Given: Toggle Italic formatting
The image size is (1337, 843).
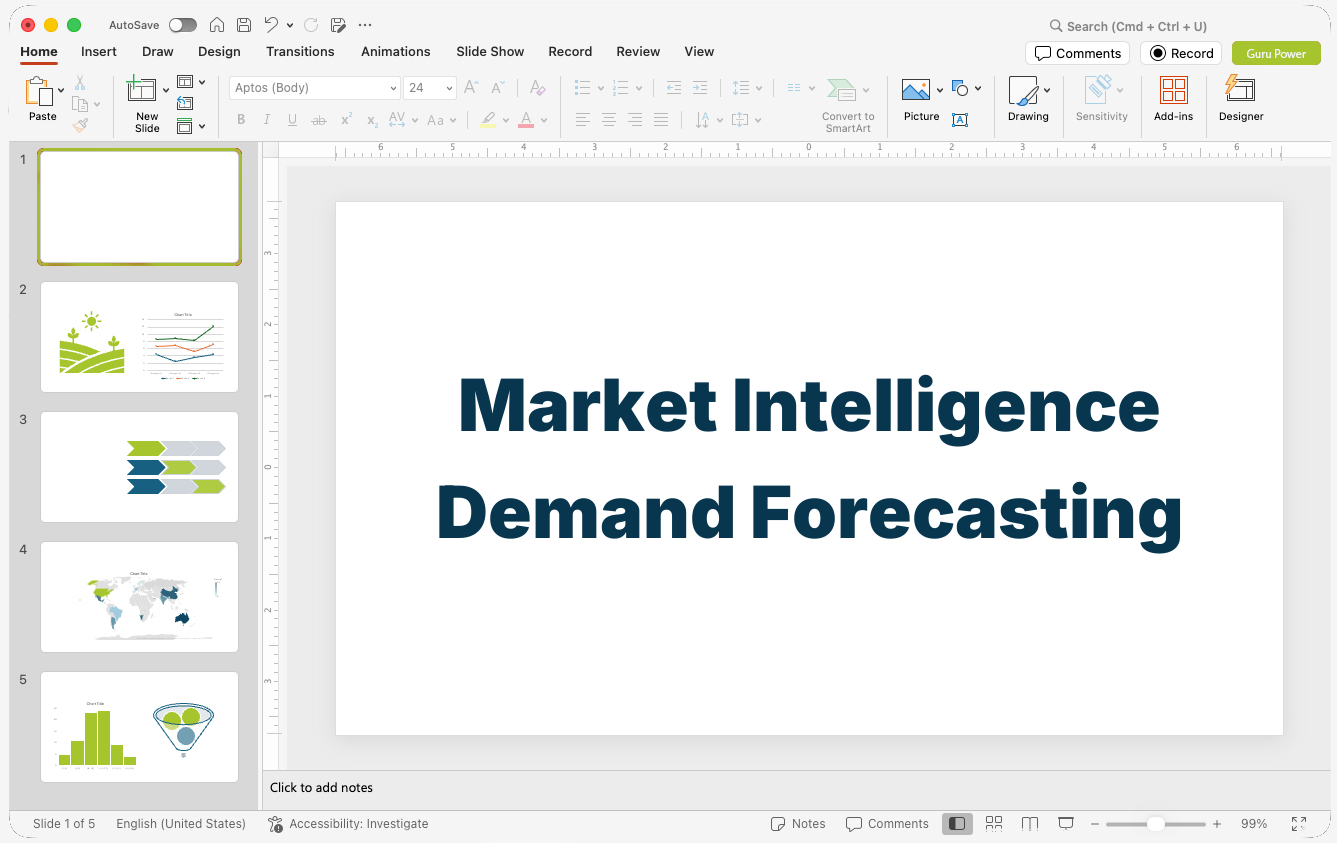Looking at the screenshot, I should pos(267,120).
